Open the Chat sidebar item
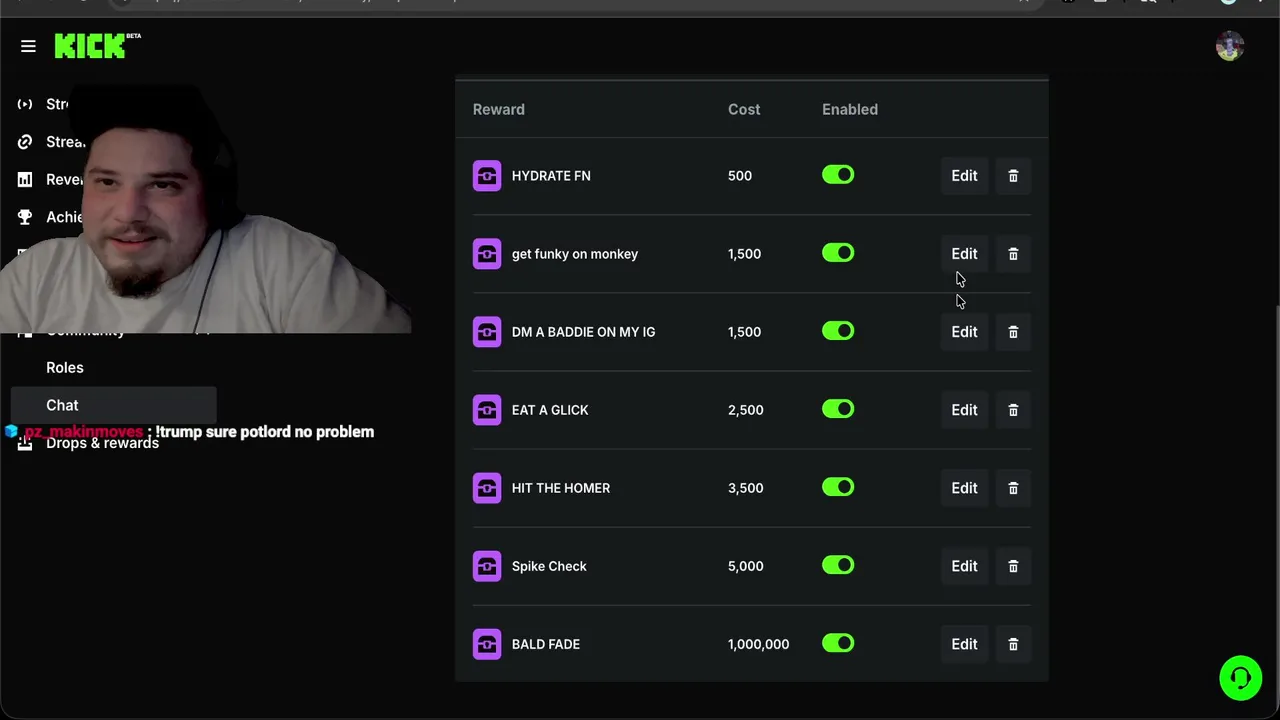 (x=62, y=405)
